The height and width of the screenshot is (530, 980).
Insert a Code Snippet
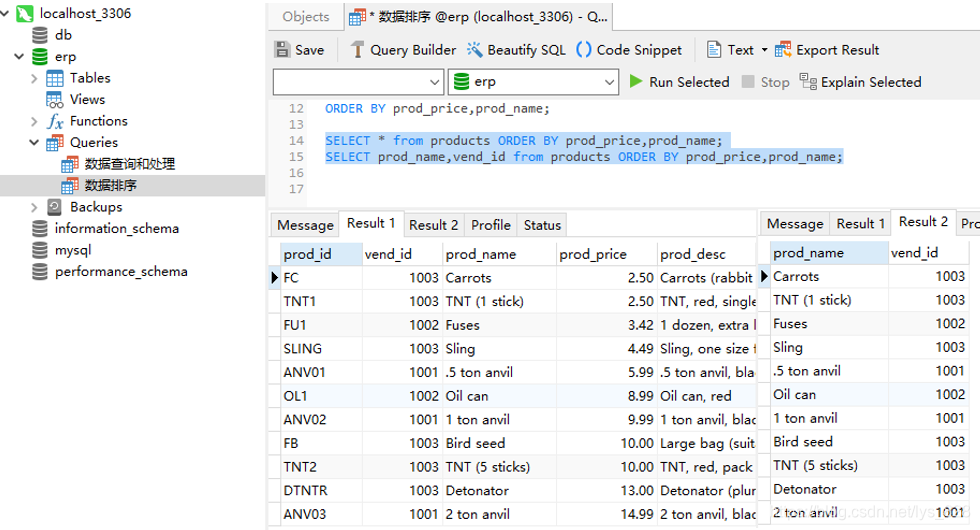(x=629, y=50)
